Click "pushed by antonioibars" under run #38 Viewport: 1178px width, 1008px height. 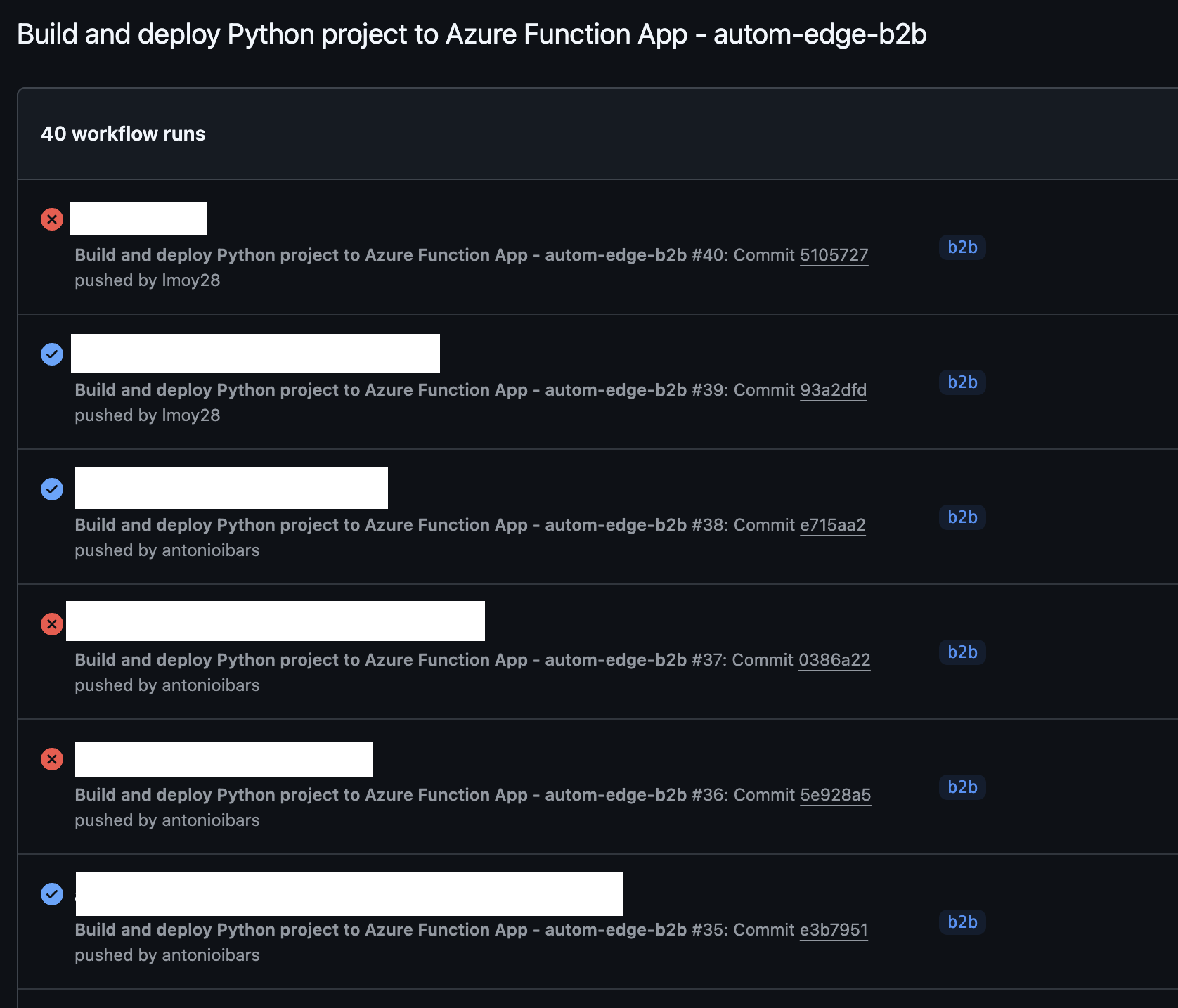tap(167, 550)
